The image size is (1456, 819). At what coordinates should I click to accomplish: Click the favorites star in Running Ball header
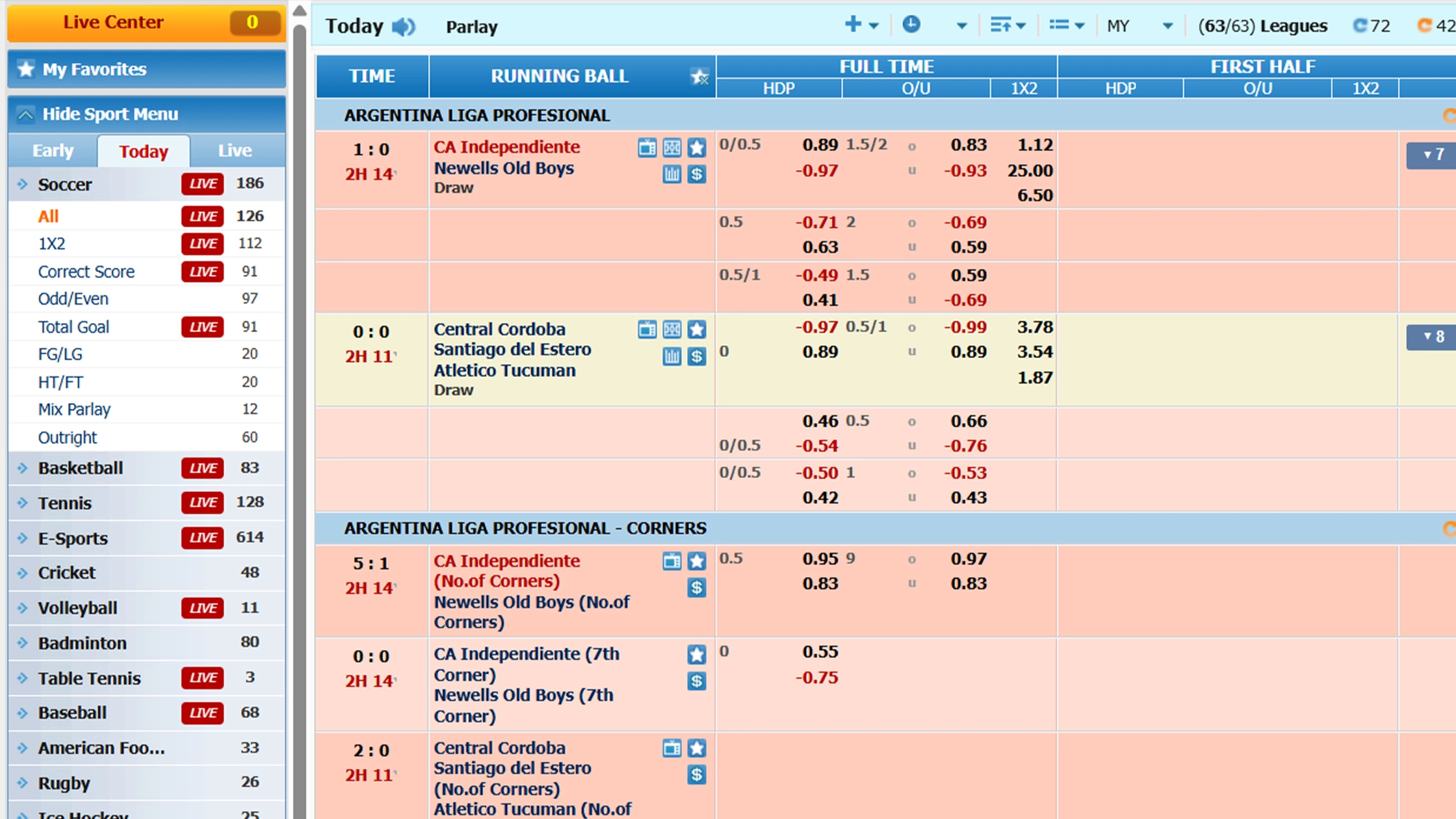click(x=699, y=77)
